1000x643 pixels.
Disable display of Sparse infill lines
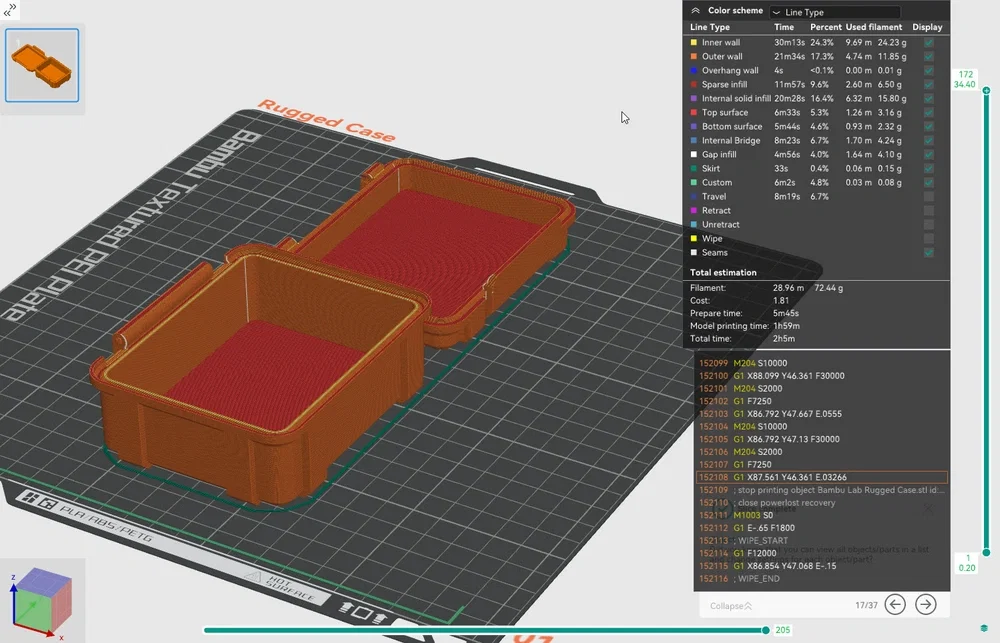[929, 84]
